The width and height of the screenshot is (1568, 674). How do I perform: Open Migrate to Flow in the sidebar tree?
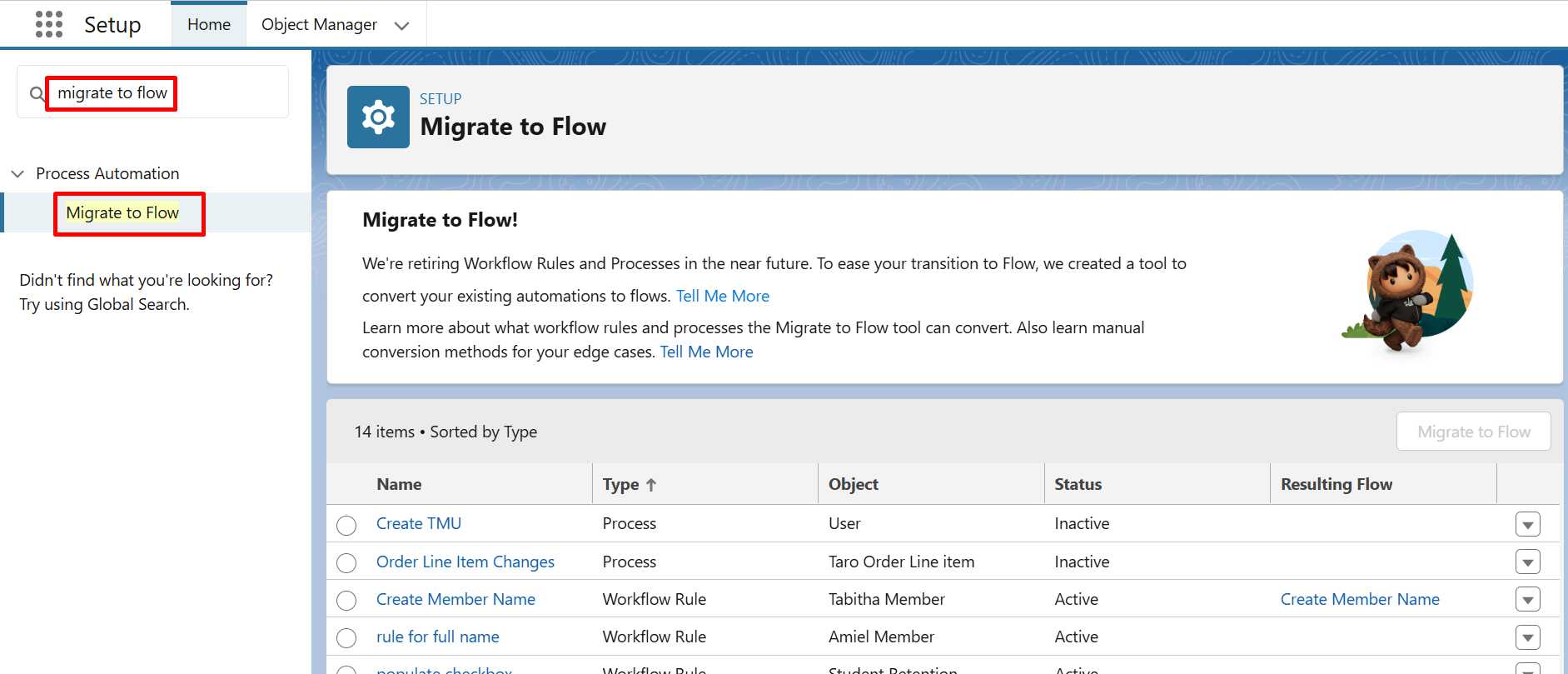[x=122, y=213]
